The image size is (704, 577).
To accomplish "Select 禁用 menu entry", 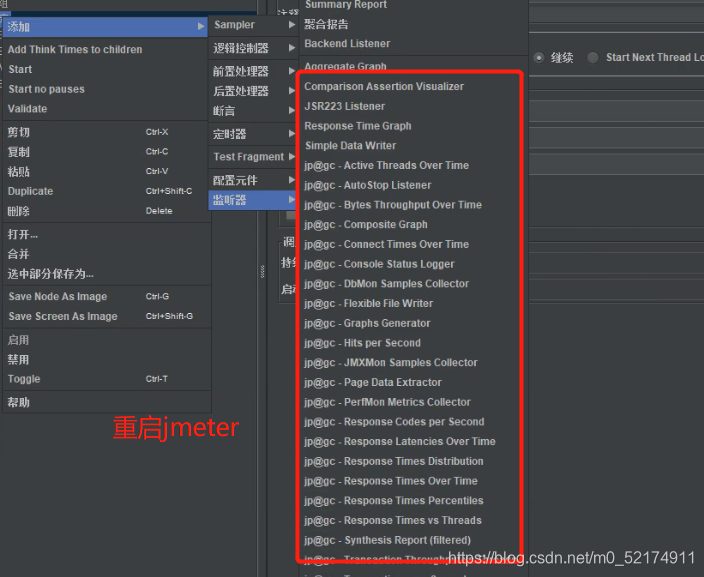I will (x=105, y=360).
